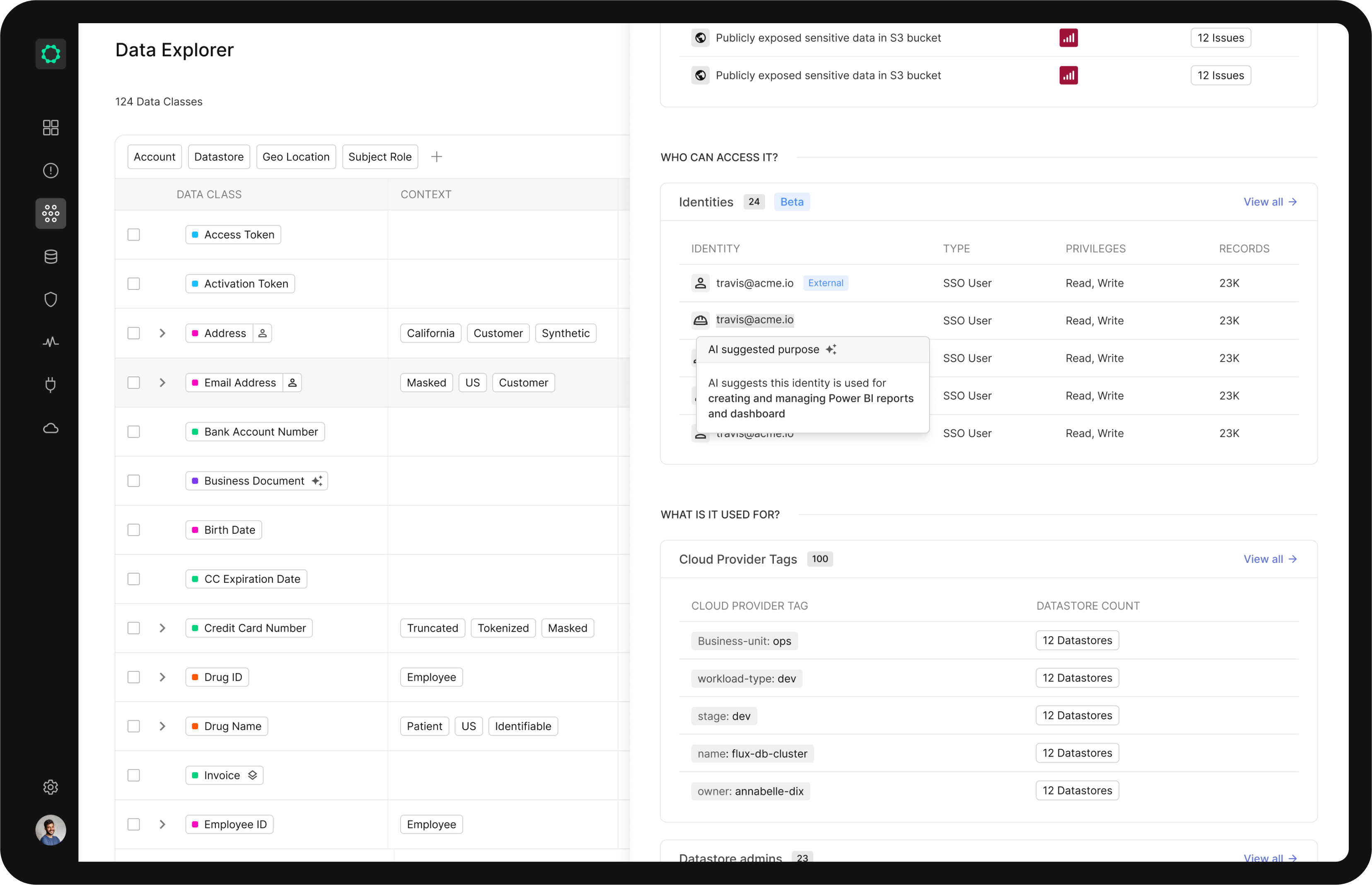Open the activity pulse icon in sidebar

tap(51, 342)
